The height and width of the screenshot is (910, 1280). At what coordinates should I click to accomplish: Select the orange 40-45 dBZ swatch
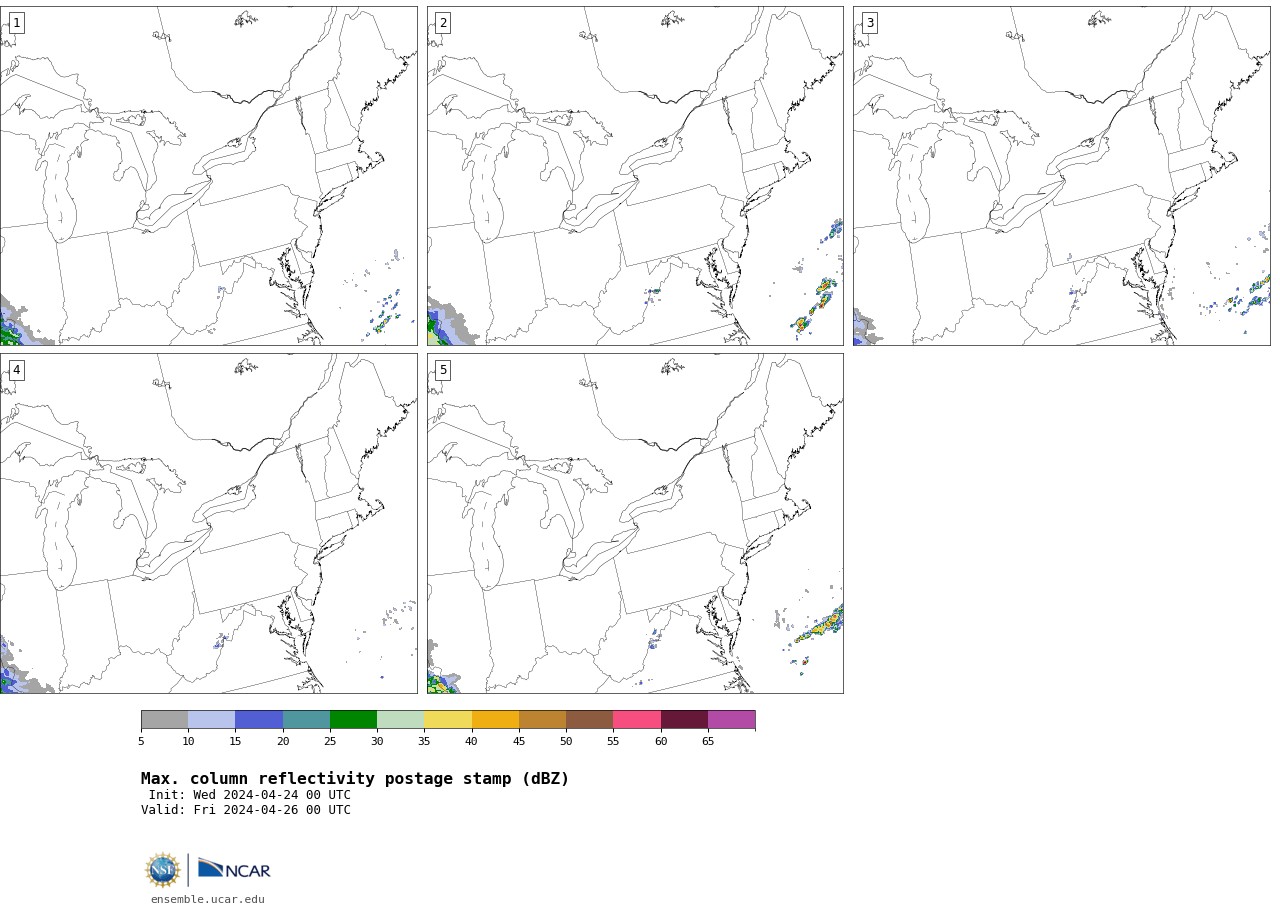click(x=495, y=720)
